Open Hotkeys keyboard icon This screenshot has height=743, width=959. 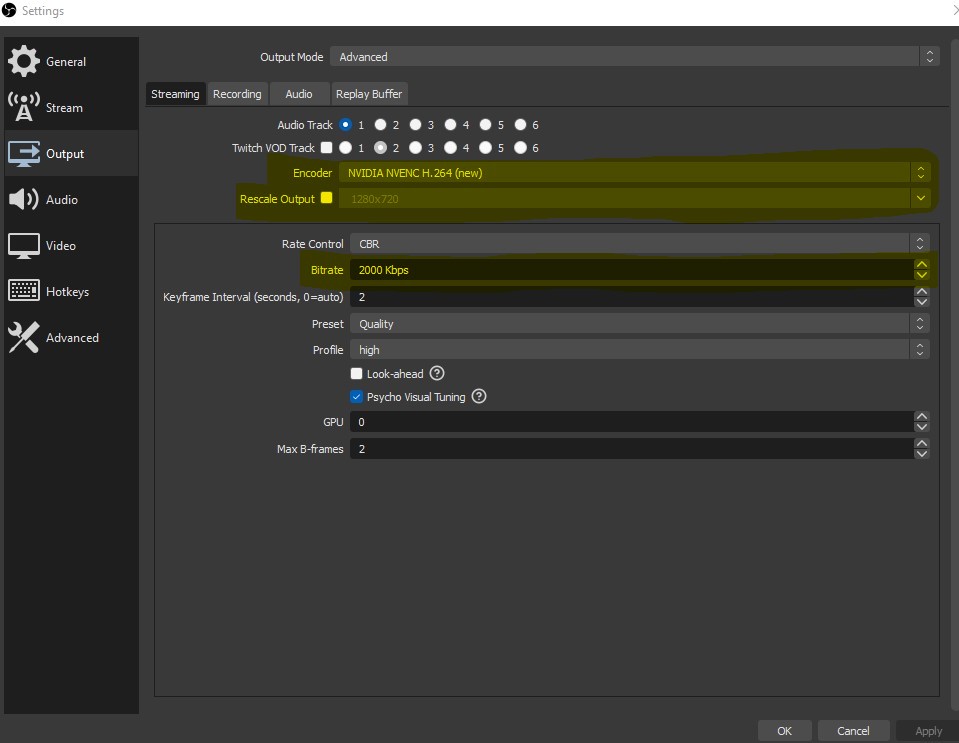coord(23,290)
